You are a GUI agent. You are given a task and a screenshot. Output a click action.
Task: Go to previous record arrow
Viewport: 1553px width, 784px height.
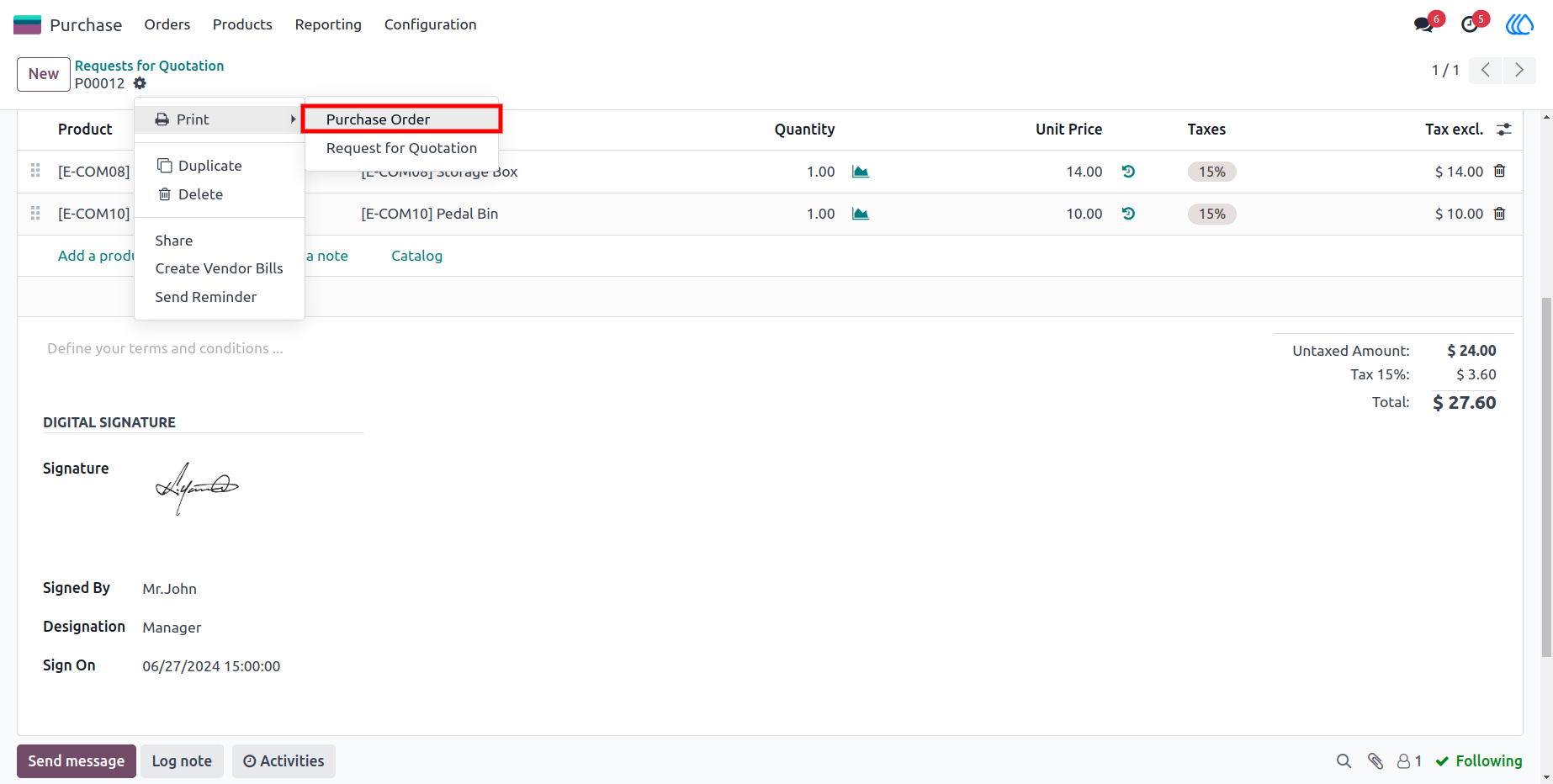1486,70
